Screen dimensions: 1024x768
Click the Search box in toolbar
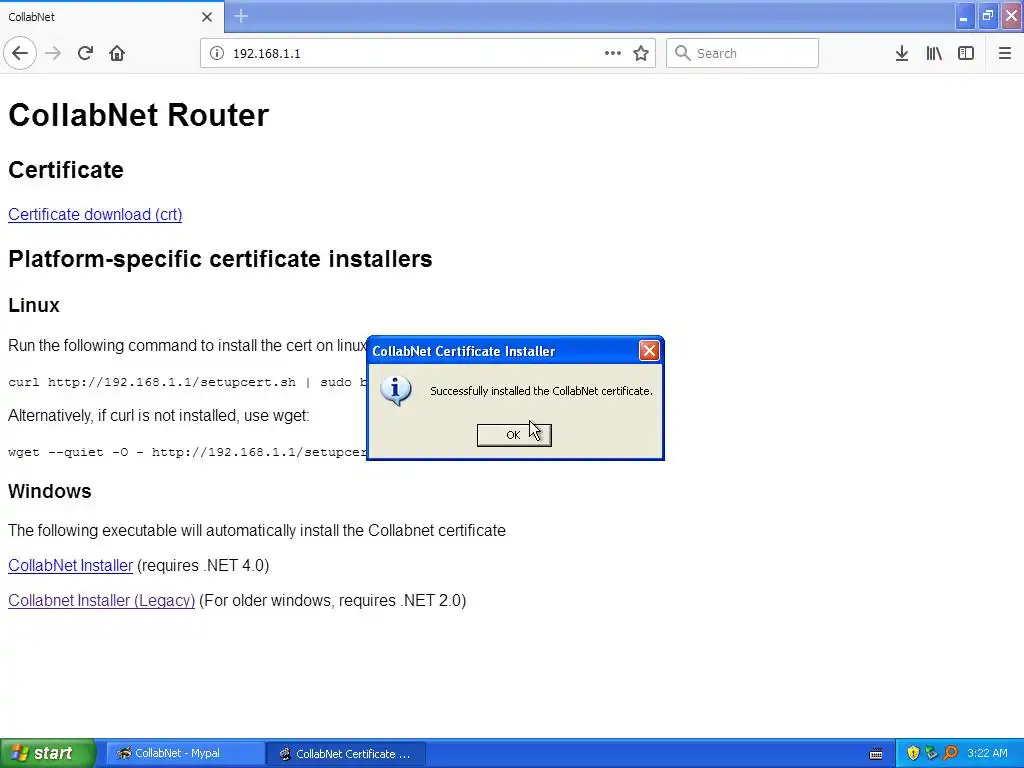tap(742, 53)
